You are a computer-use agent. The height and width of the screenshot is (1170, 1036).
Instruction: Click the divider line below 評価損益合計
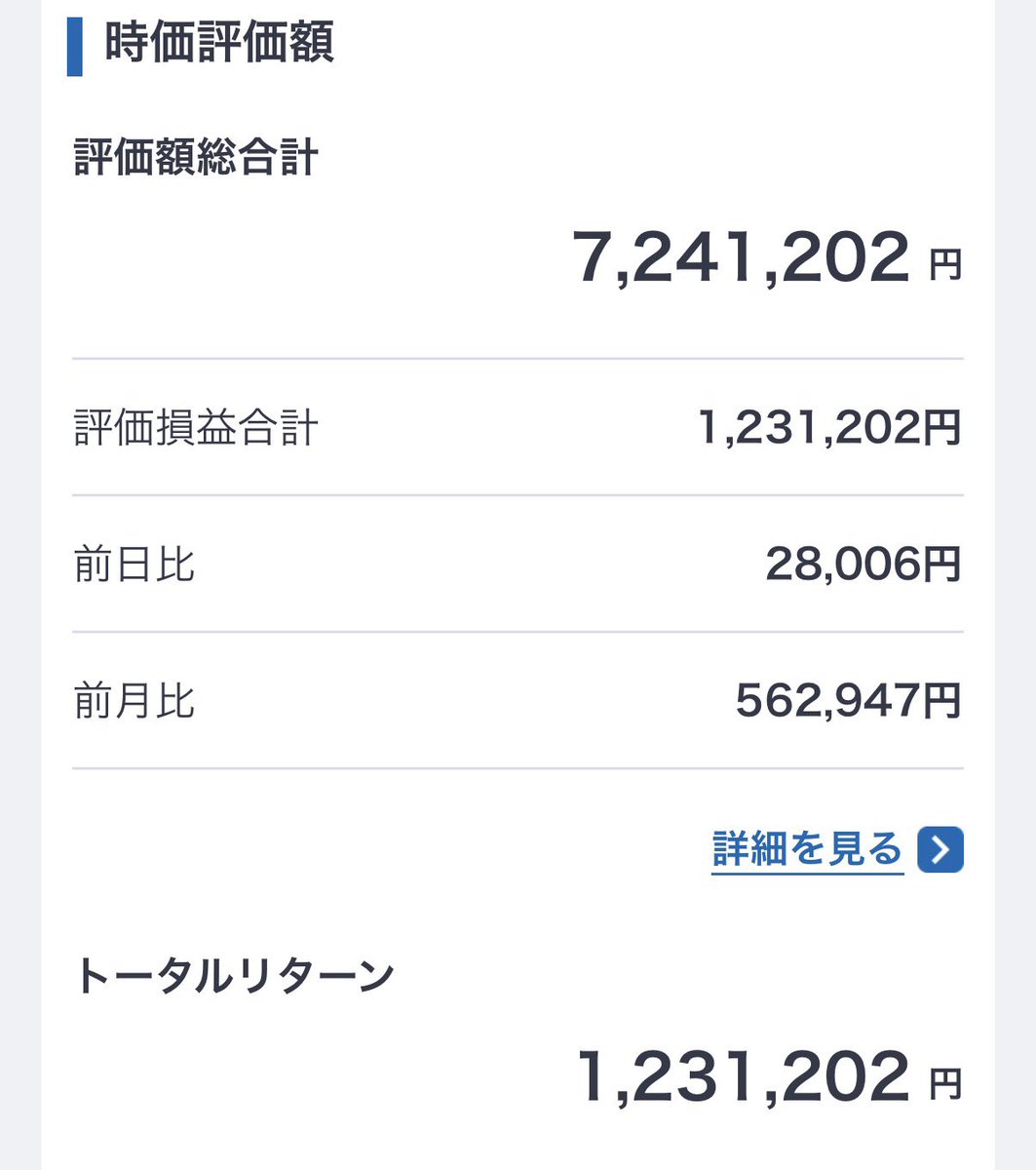(x=517, y=493)
